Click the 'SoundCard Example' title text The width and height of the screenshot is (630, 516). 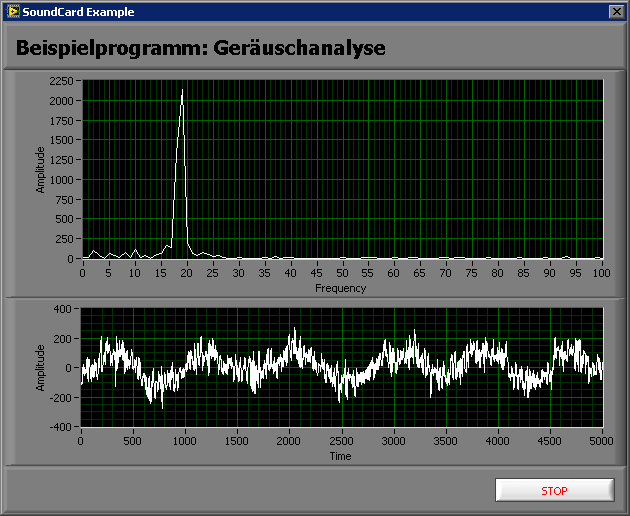[x=78, y=12]
